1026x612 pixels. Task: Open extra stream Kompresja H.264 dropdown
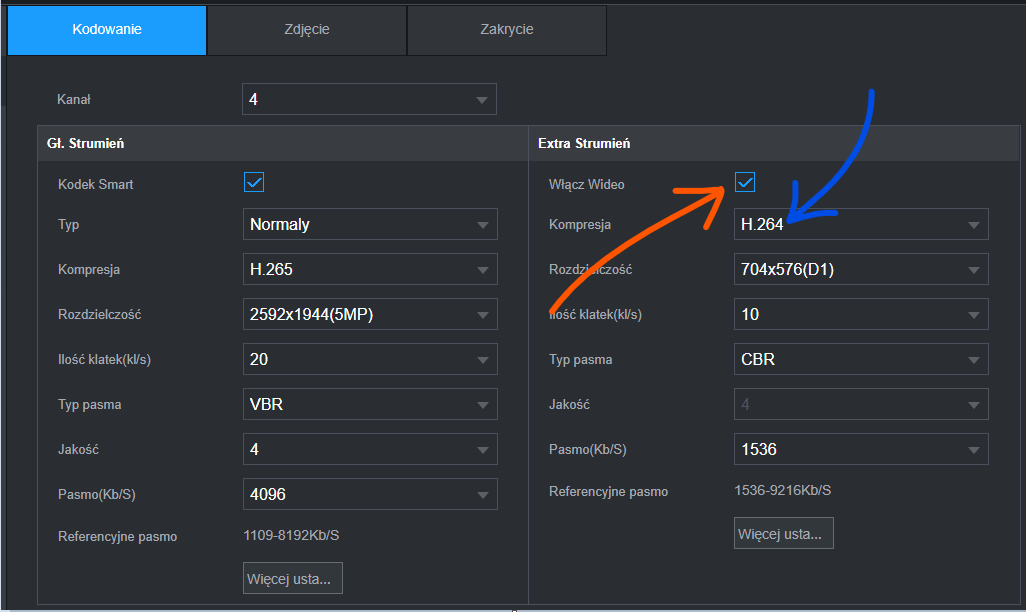pos(861,224)
